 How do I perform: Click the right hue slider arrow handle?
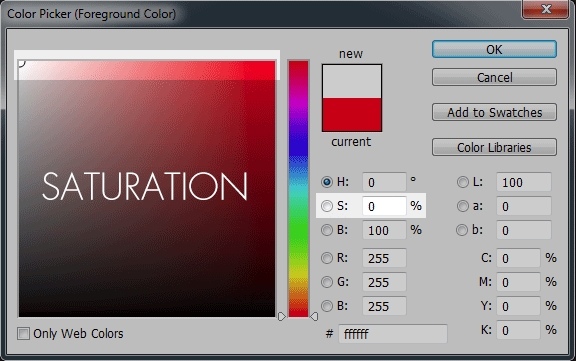[x=314, y=316]
